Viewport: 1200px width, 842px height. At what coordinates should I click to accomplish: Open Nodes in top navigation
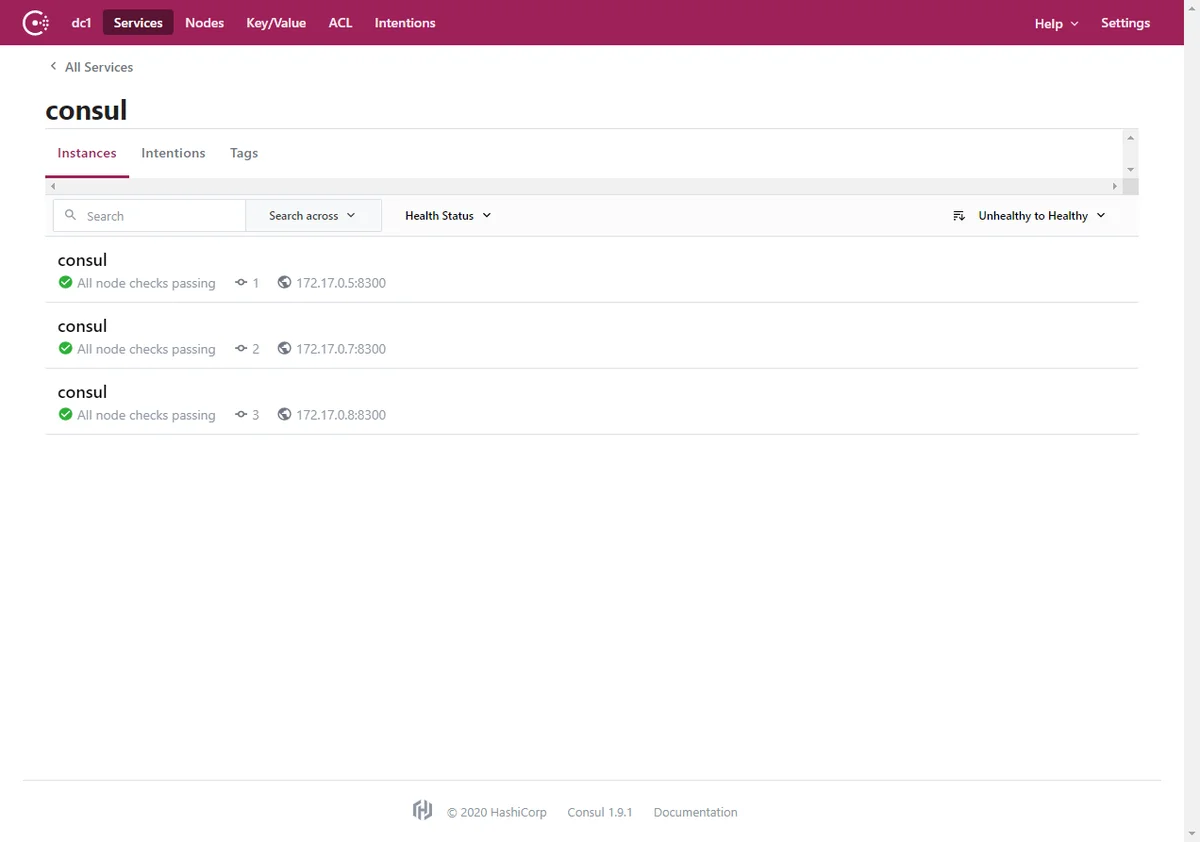tap(204, 23)
